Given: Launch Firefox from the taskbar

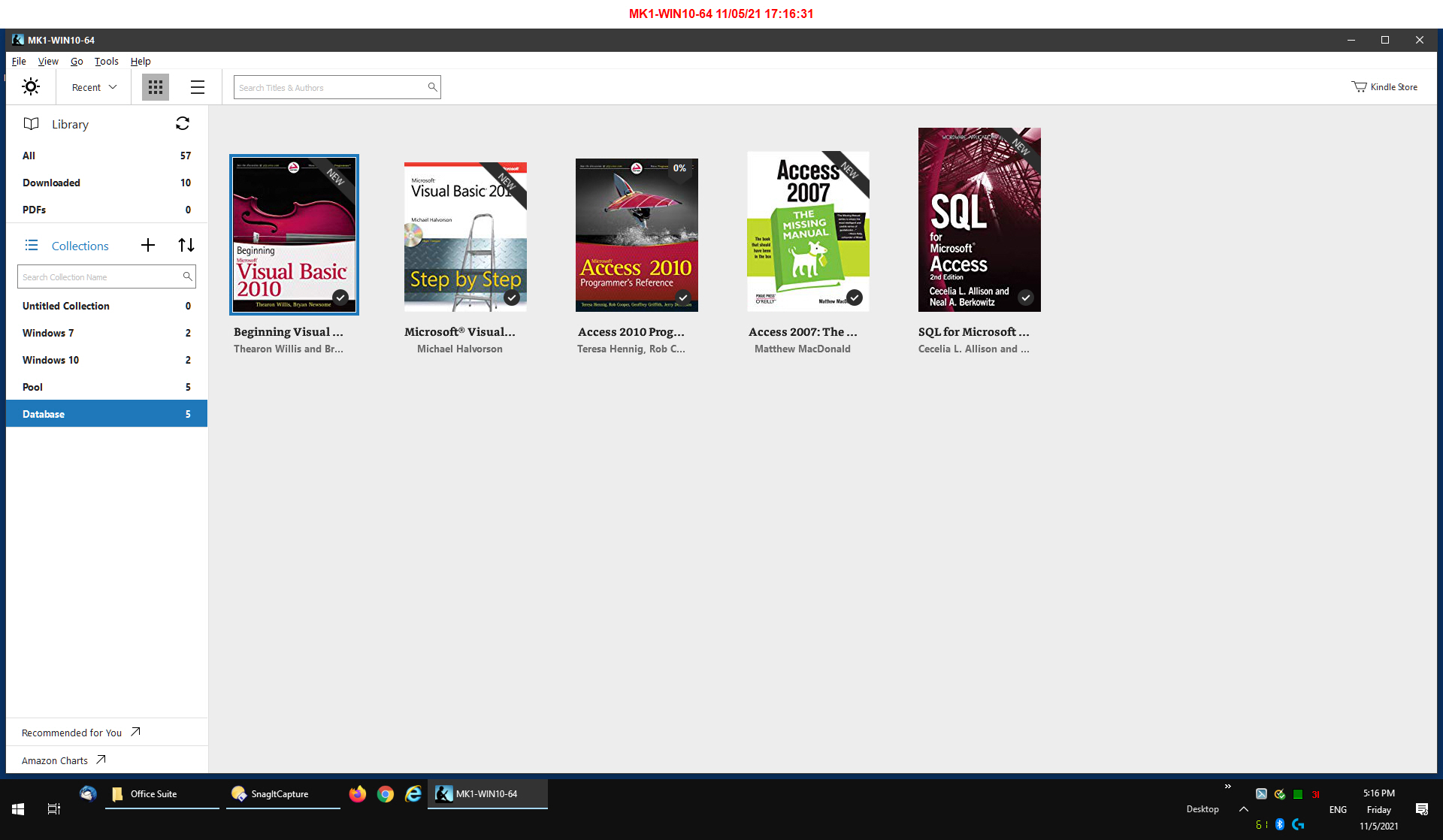Looking at the screenshot, I should click(x=358, y=794).
